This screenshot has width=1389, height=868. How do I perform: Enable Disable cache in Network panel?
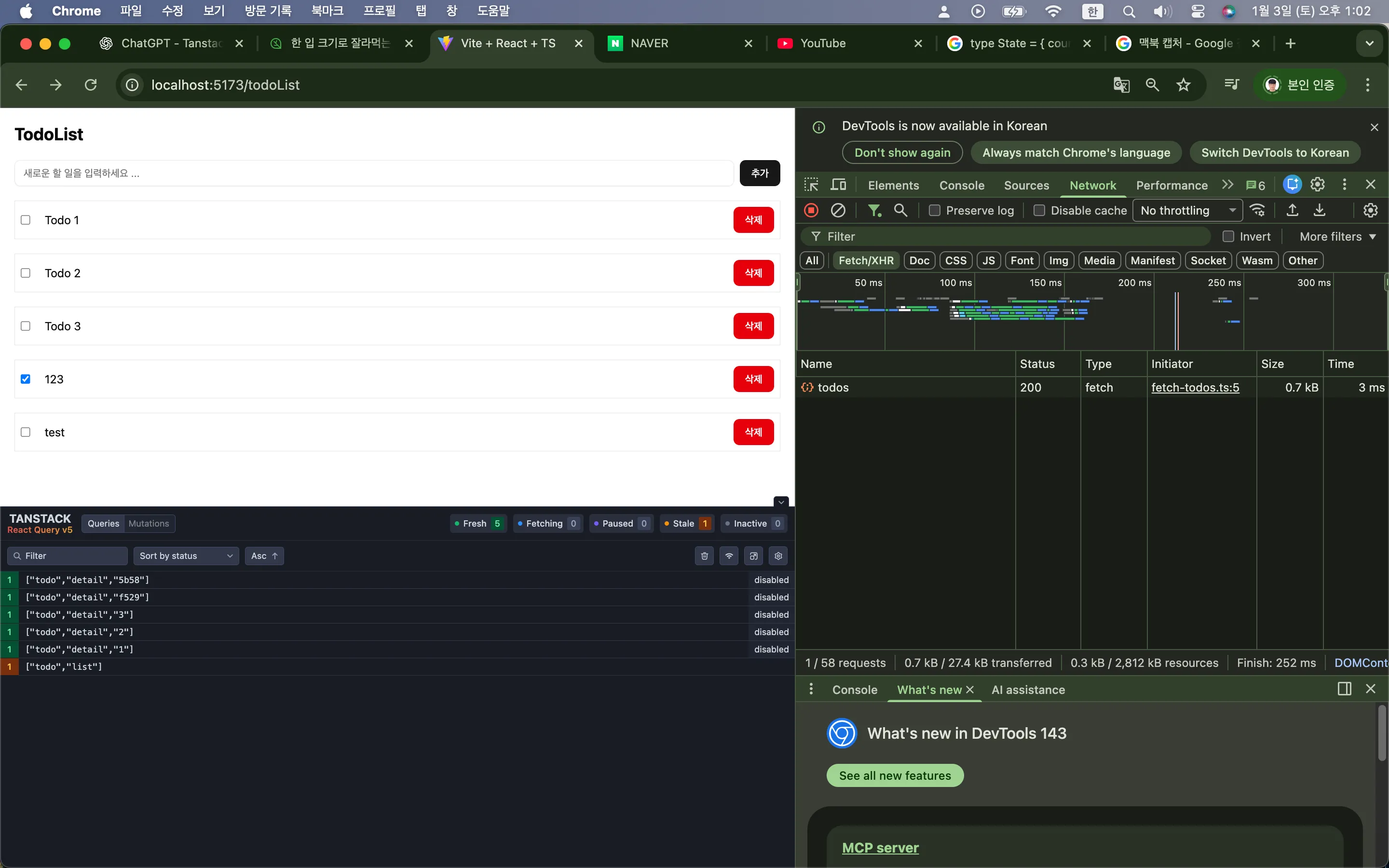(x=1039, y=210)
